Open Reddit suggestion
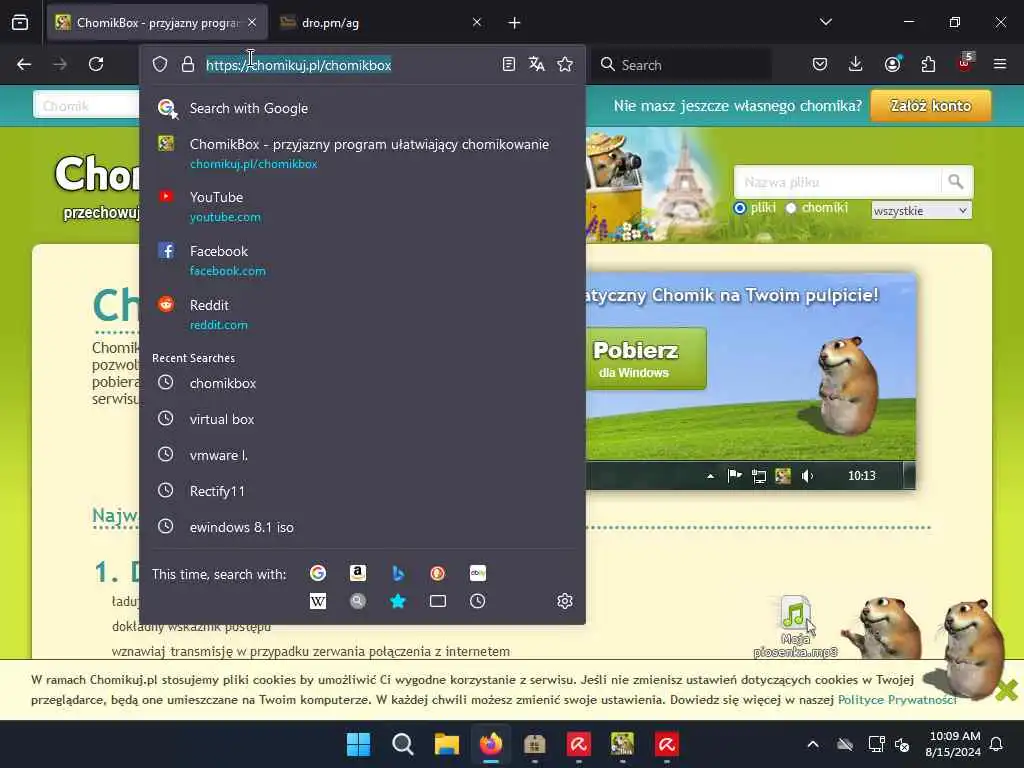Image resolution: width=1024 pixels, height=768 pixels. 362,314
